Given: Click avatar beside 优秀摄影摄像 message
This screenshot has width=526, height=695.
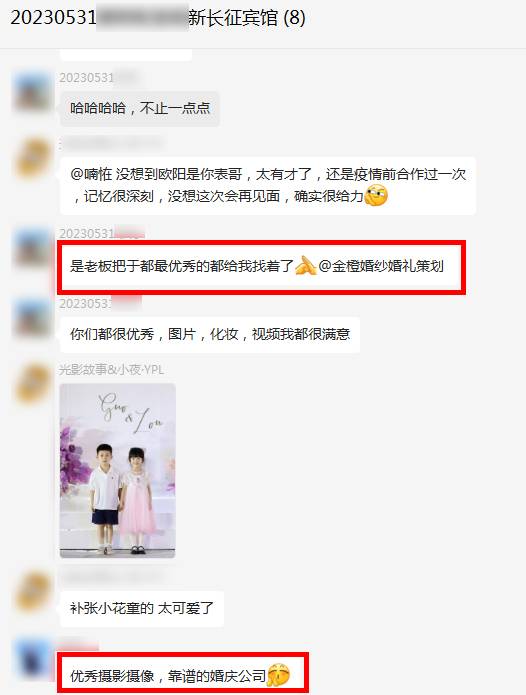Looking at the screenshot, I should [32, 659].
